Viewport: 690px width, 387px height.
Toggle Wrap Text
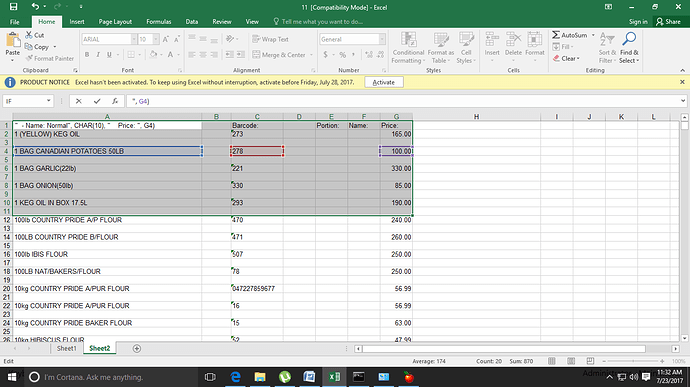coord(271,39)
